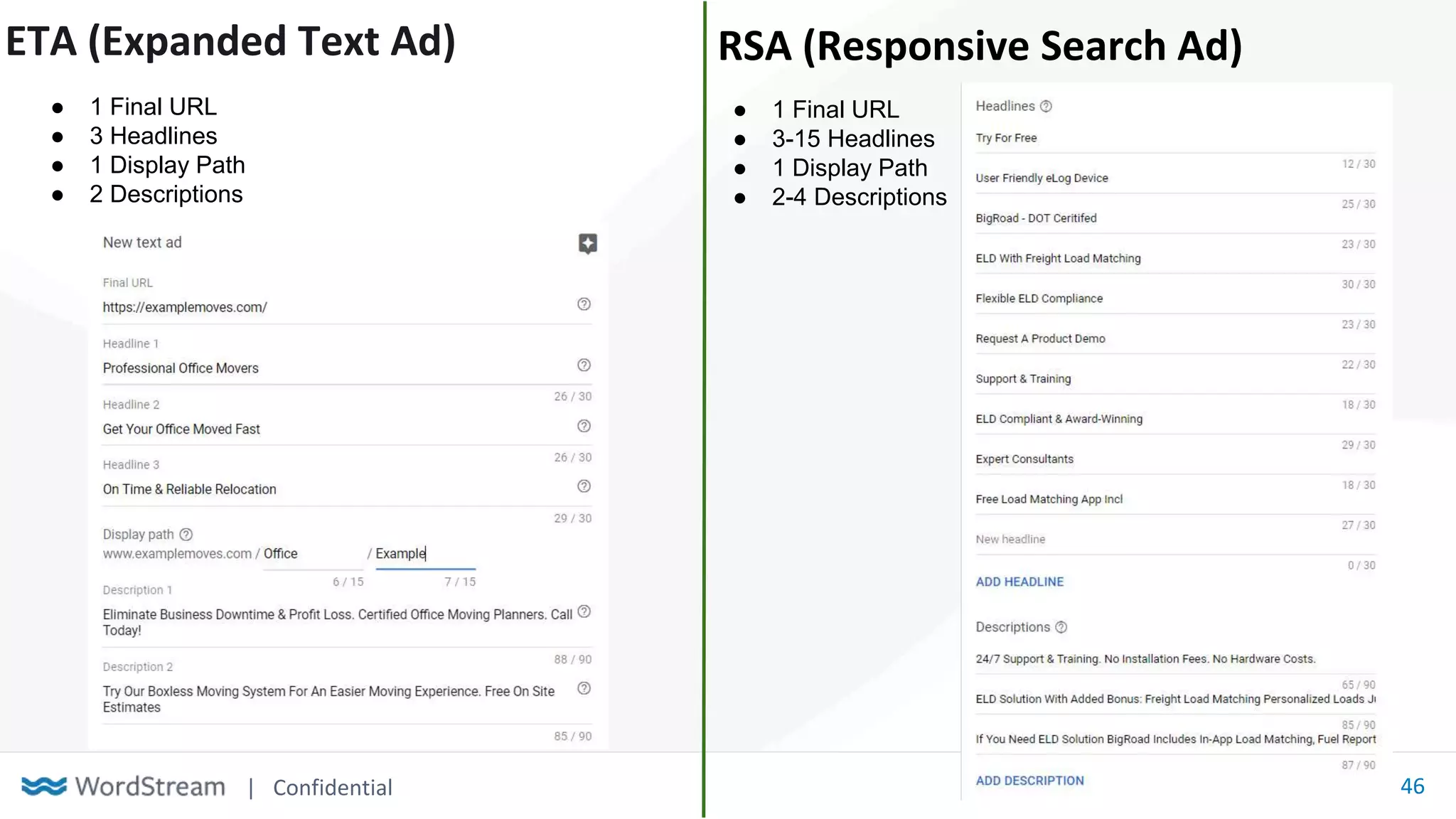Open help icon for Headline 1
This screenshot has width=1456, height=819.
pos(584,365)
